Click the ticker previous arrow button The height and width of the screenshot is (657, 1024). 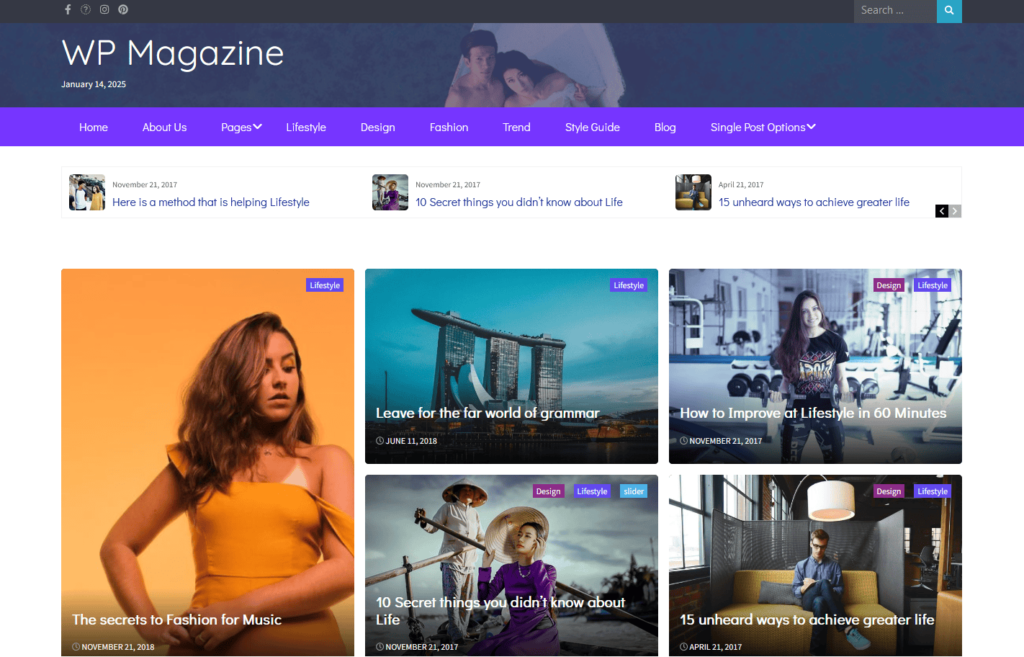tap(942, 211)
